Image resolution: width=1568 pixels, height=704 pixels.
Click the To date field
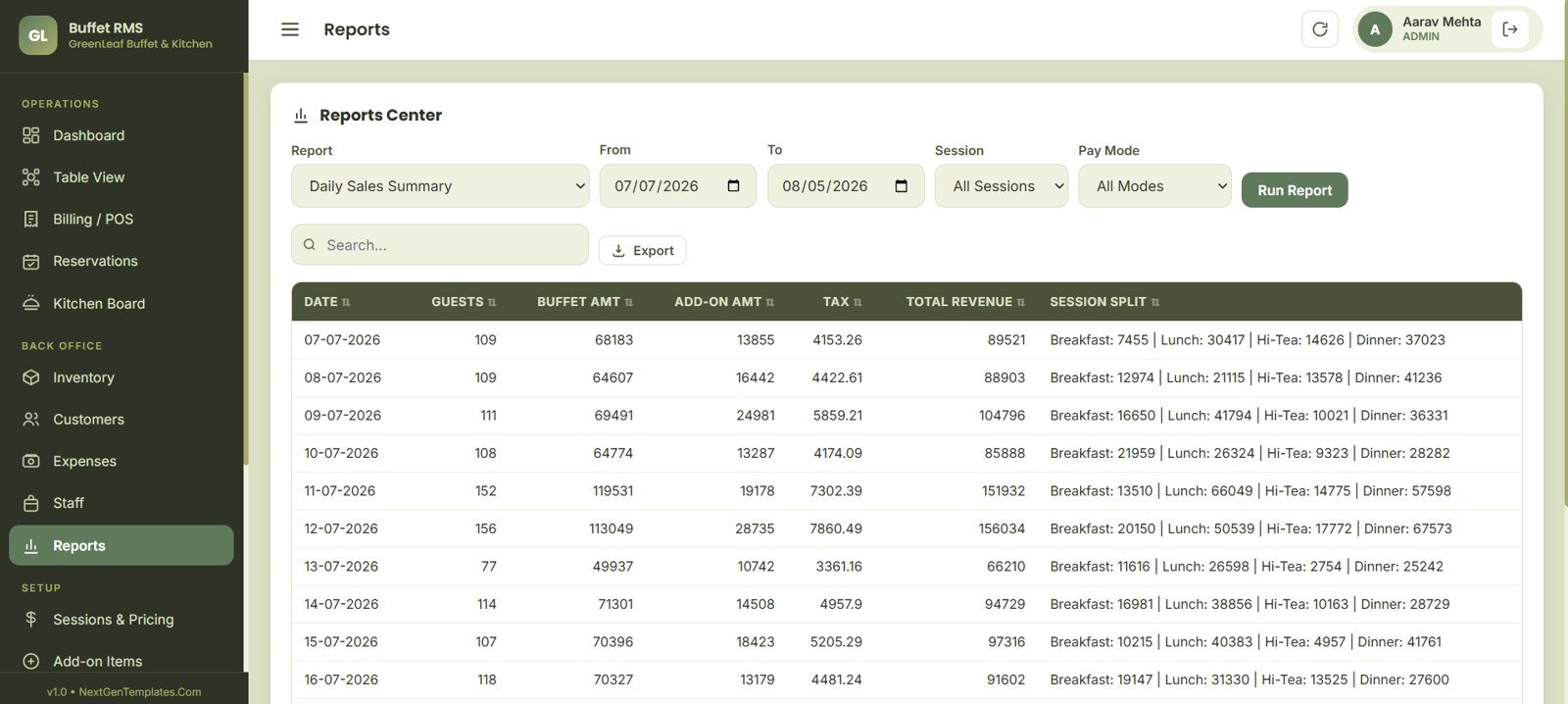pyautogui.click(x=846, y=186)
